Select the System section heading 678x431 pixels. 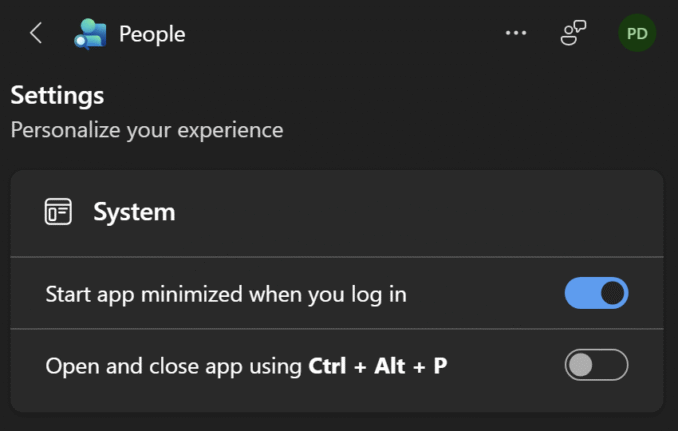134,212
